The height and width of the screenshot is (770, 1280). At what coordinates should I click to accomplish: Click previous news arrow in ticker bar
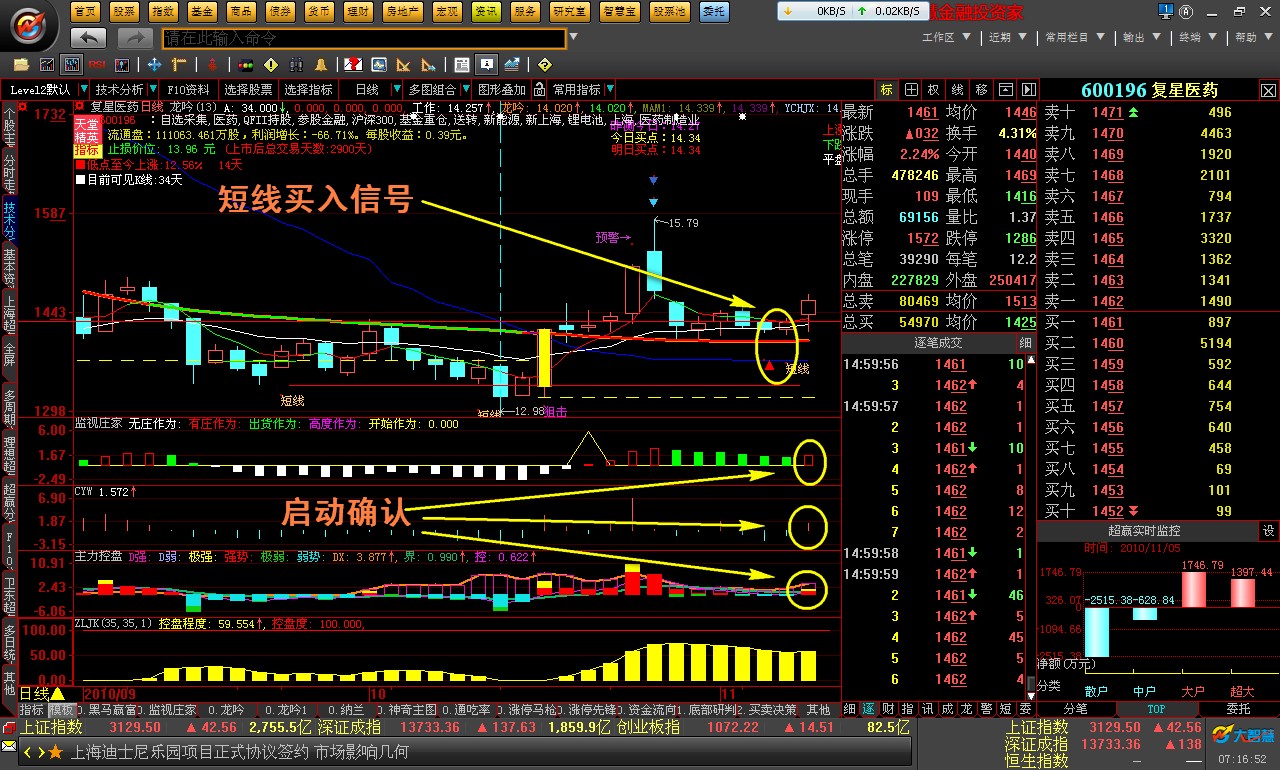tap(29, 752)
